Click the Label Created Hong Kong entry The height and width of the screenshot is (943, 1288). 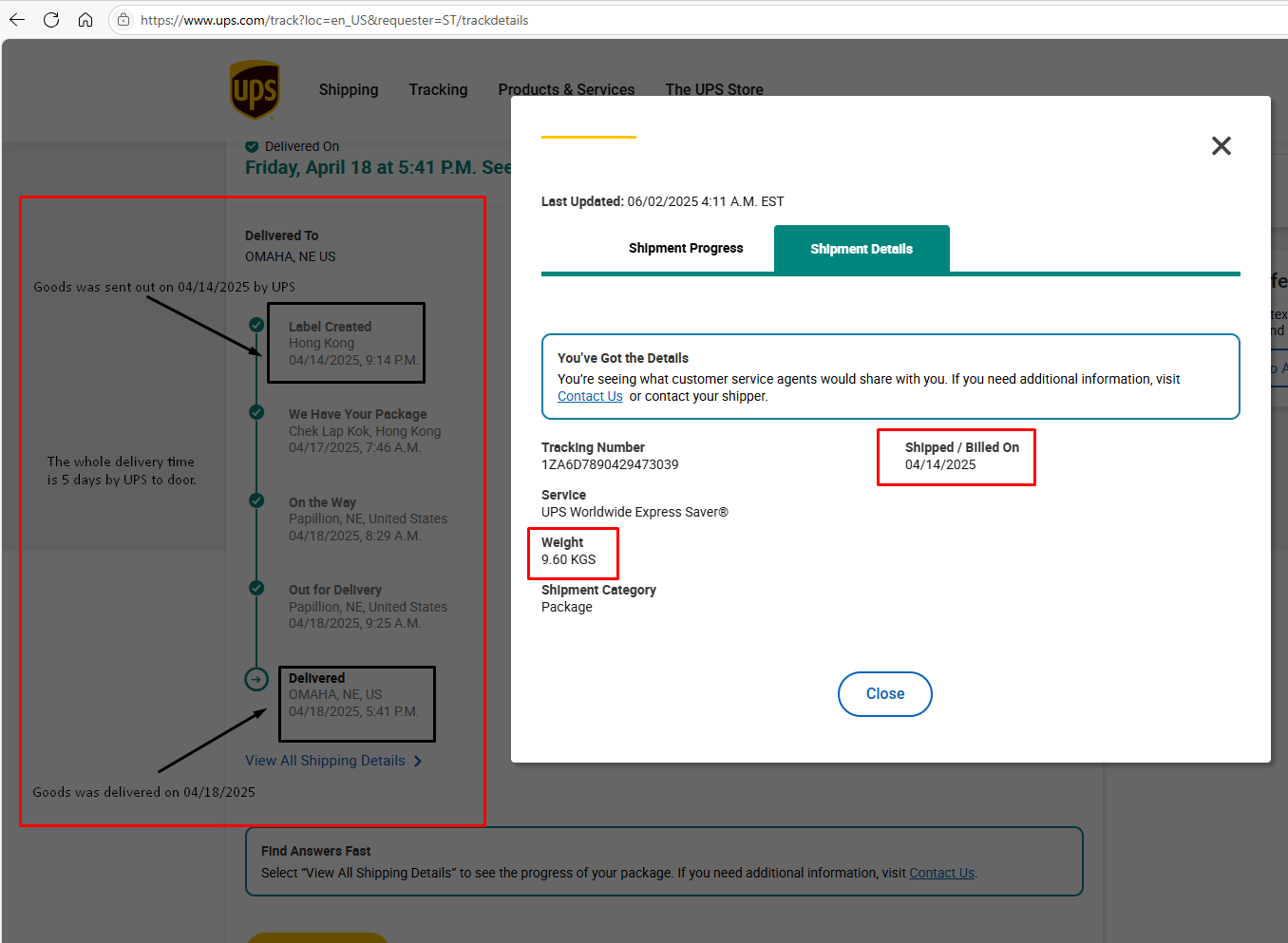click(x=353, y=343)
